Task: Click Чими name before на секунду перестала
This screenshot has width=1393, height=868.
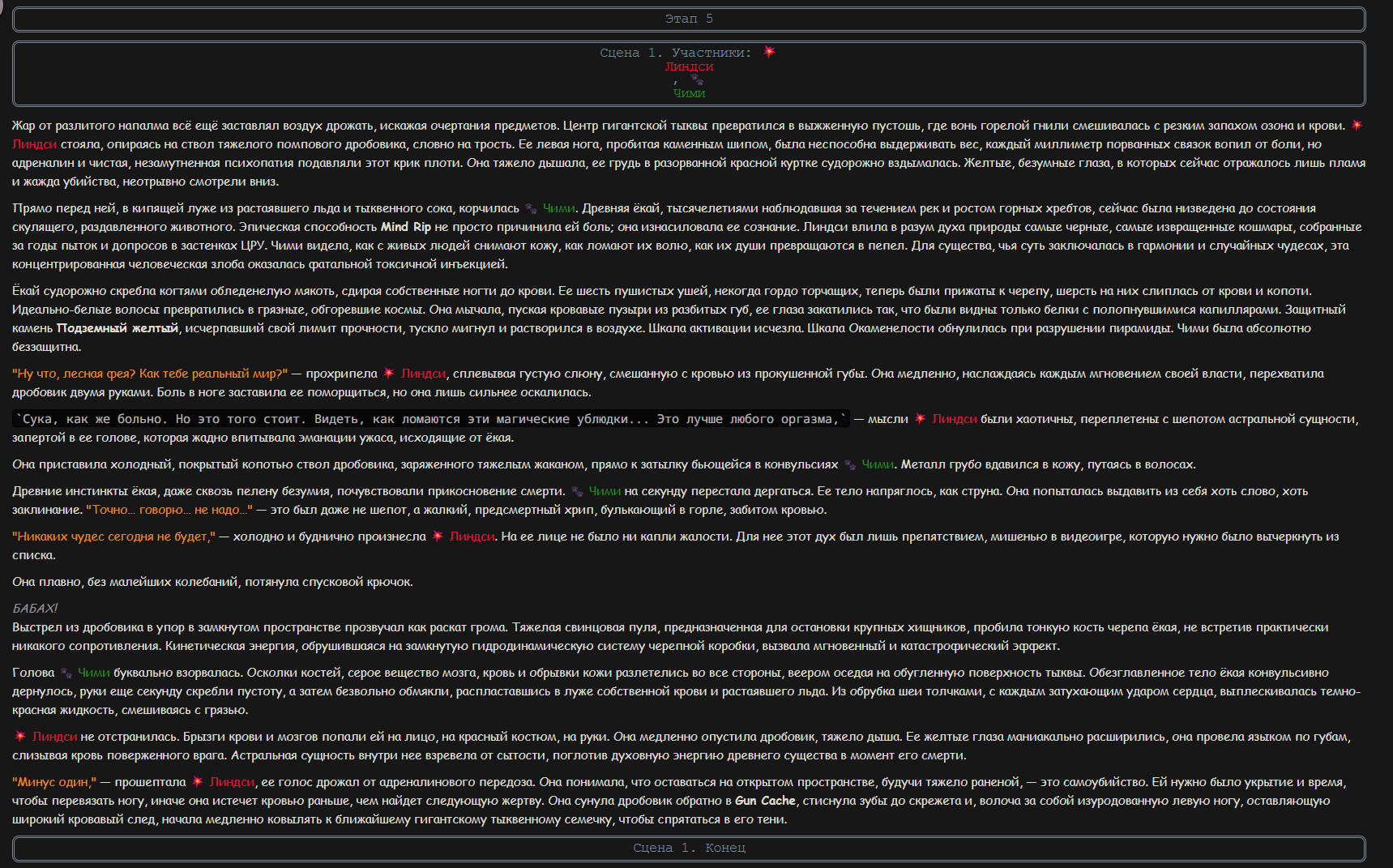Action: click(x=605, y=491)
